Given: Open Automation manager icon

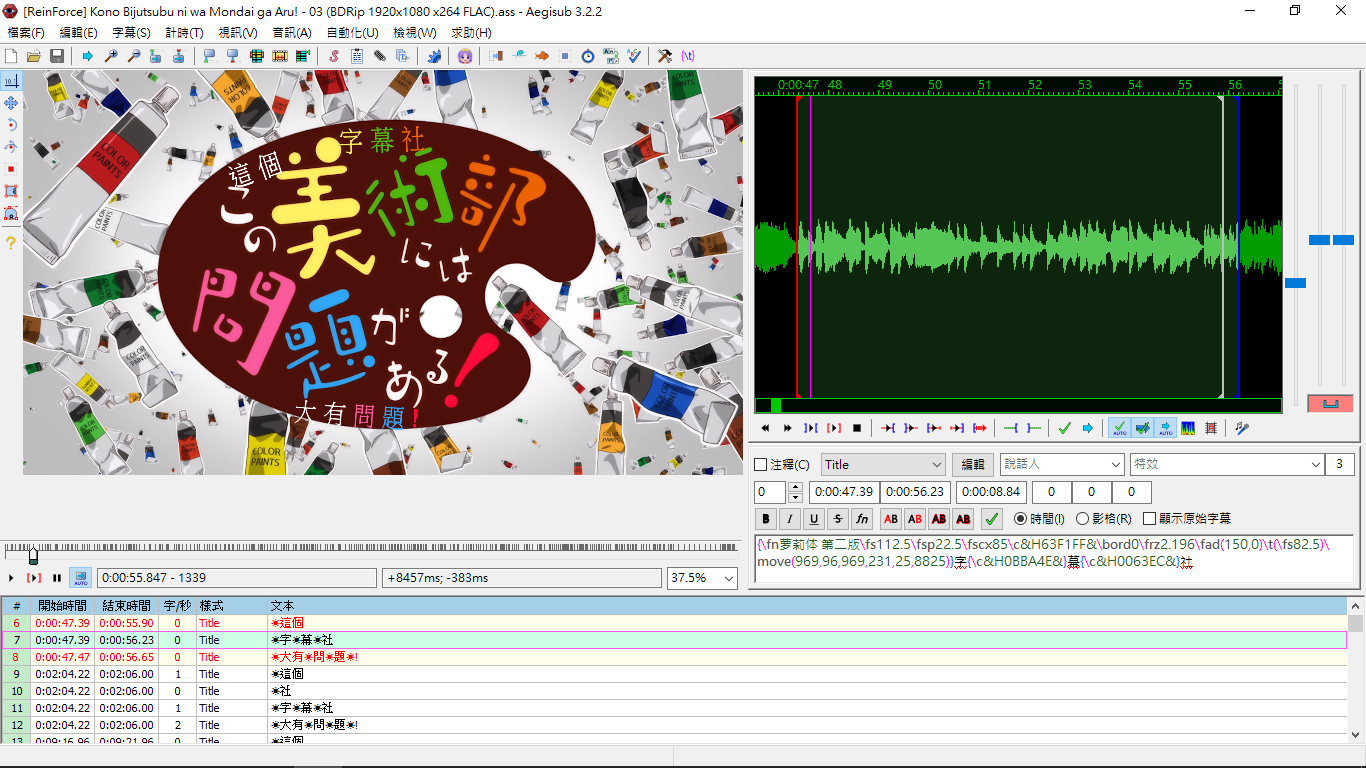Looking at the screenshot, I should (434, 56).
